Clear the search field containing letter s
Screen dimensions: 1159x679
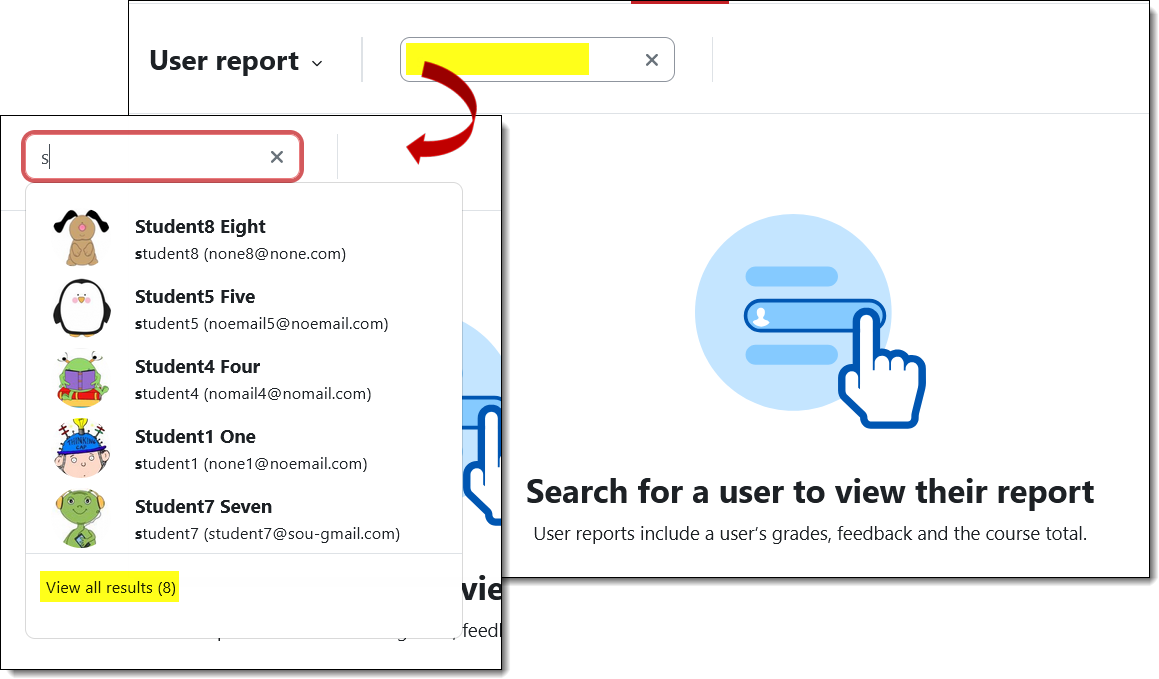coord(276,157)
